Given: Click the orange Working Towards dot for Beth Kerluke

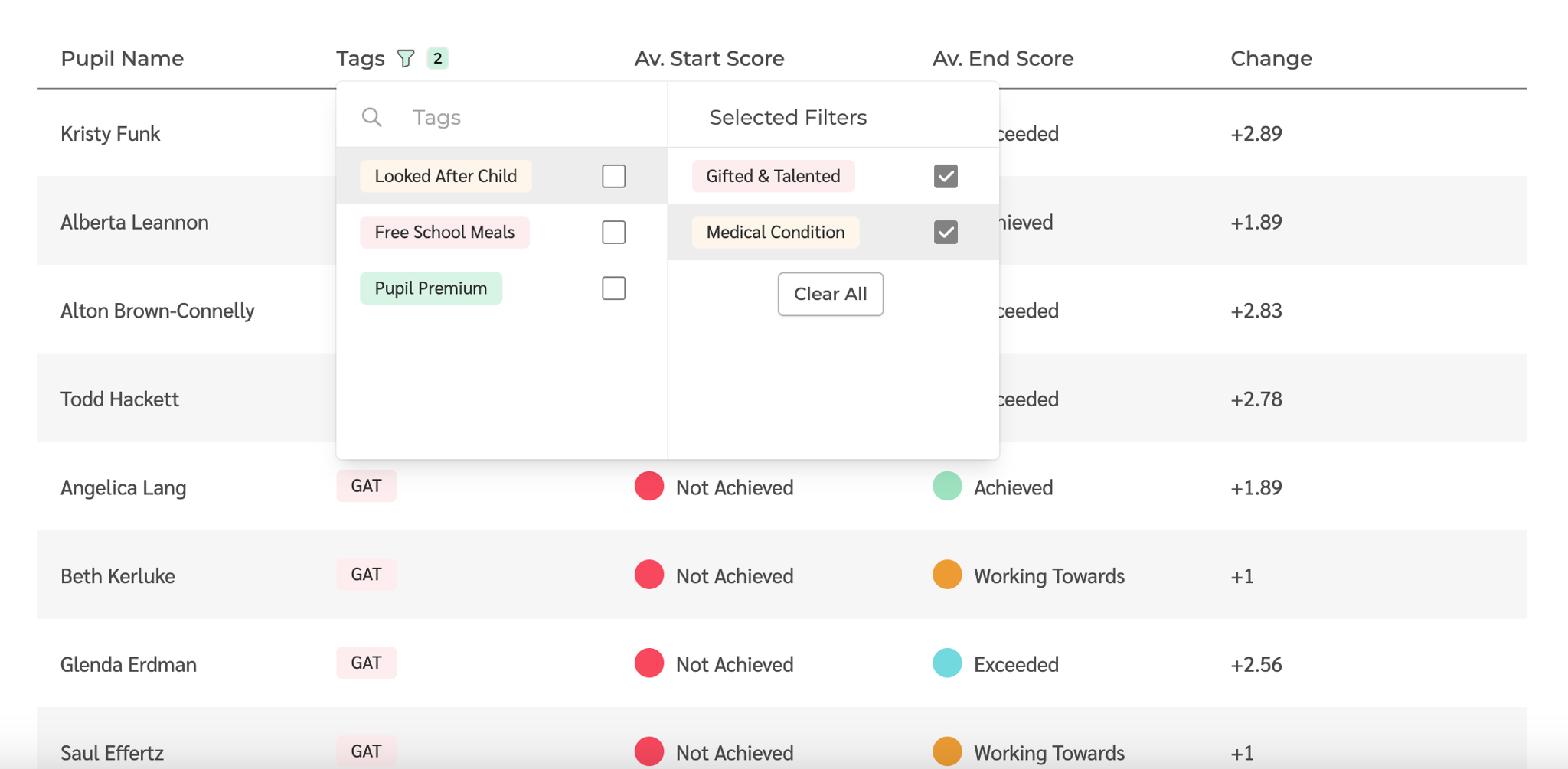Looking at the screenshot, I should pyautogui.click(x=946, y=575).
